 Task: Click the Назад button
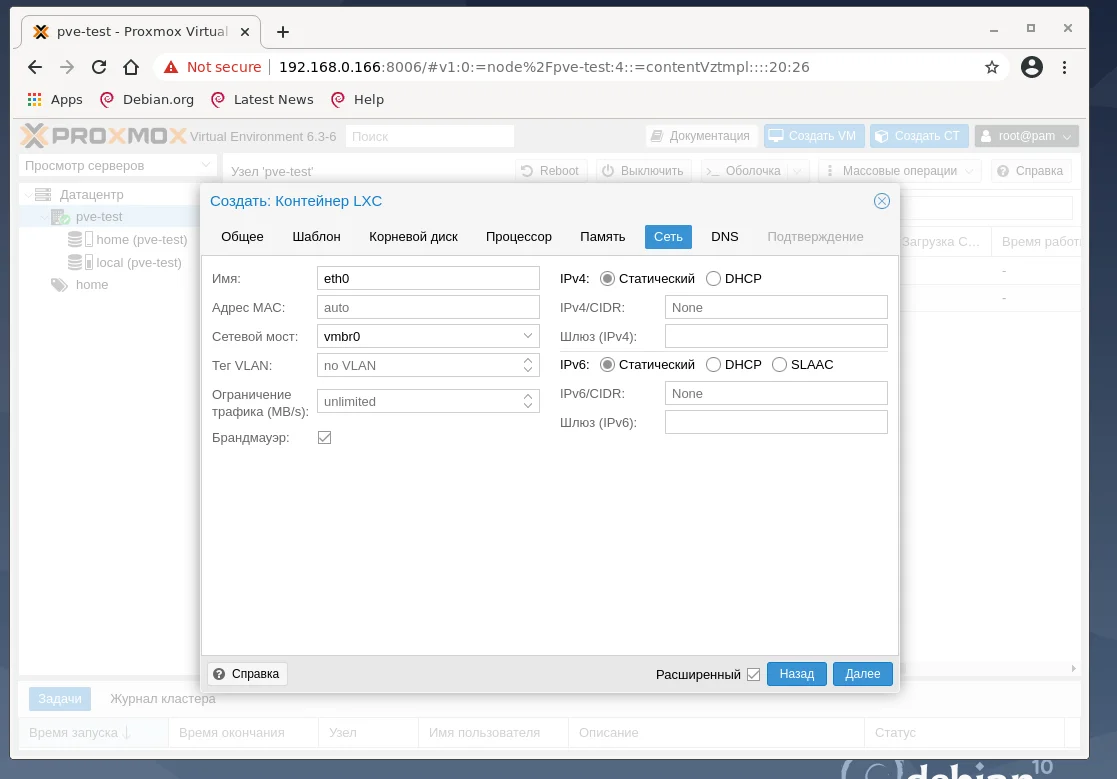click(796, 673)
